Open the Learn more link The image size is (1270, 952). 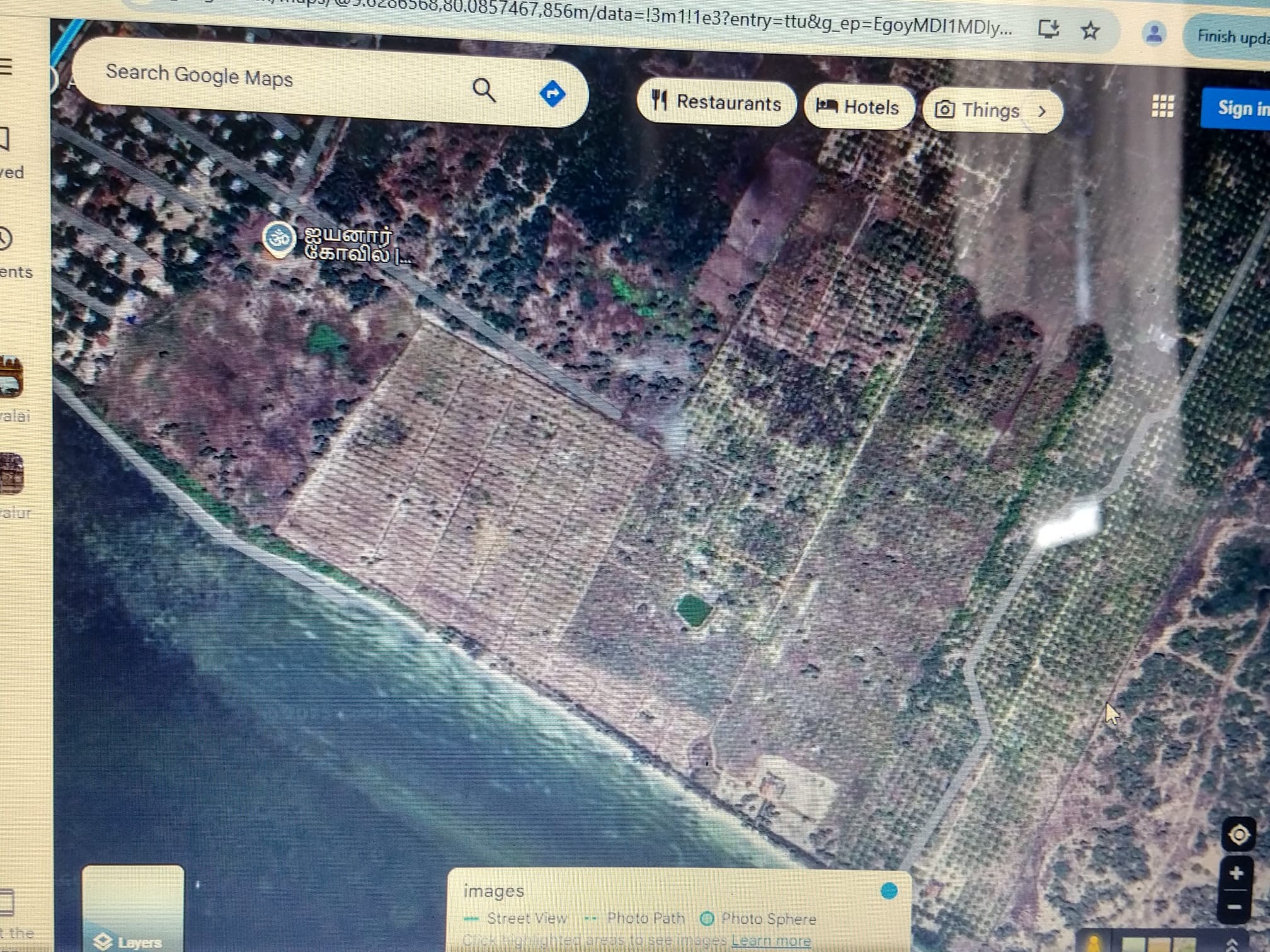(770, 941)
